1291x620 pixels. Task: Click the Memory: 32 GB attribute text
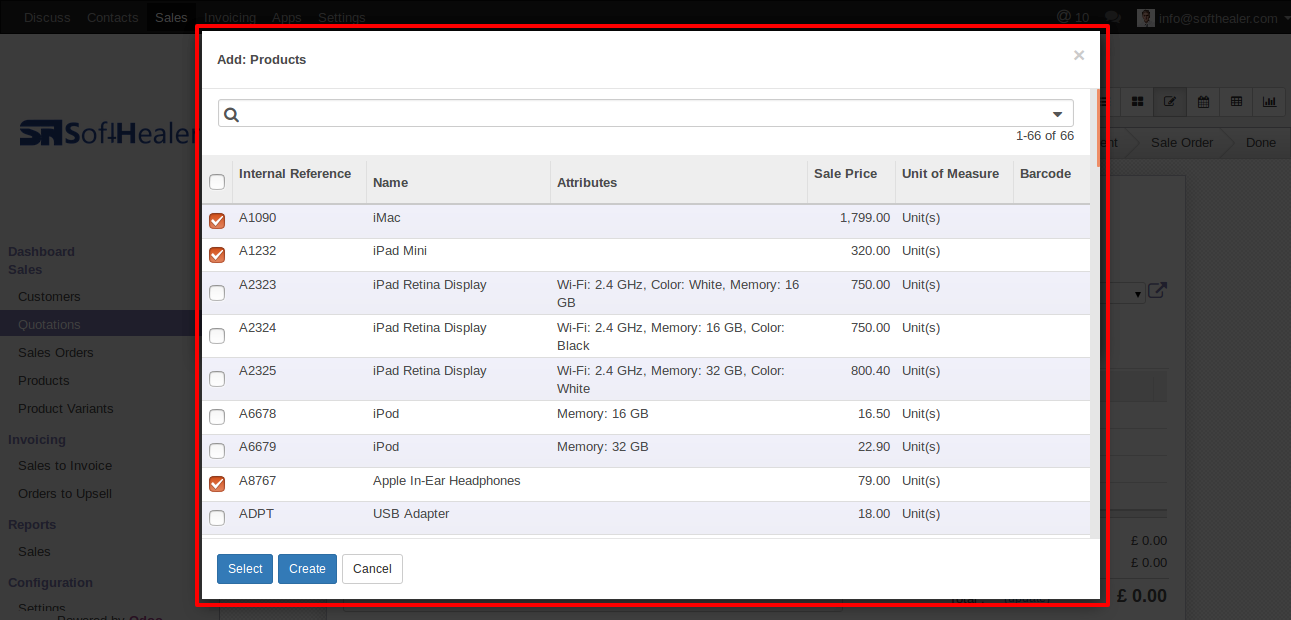pos(603,446)
